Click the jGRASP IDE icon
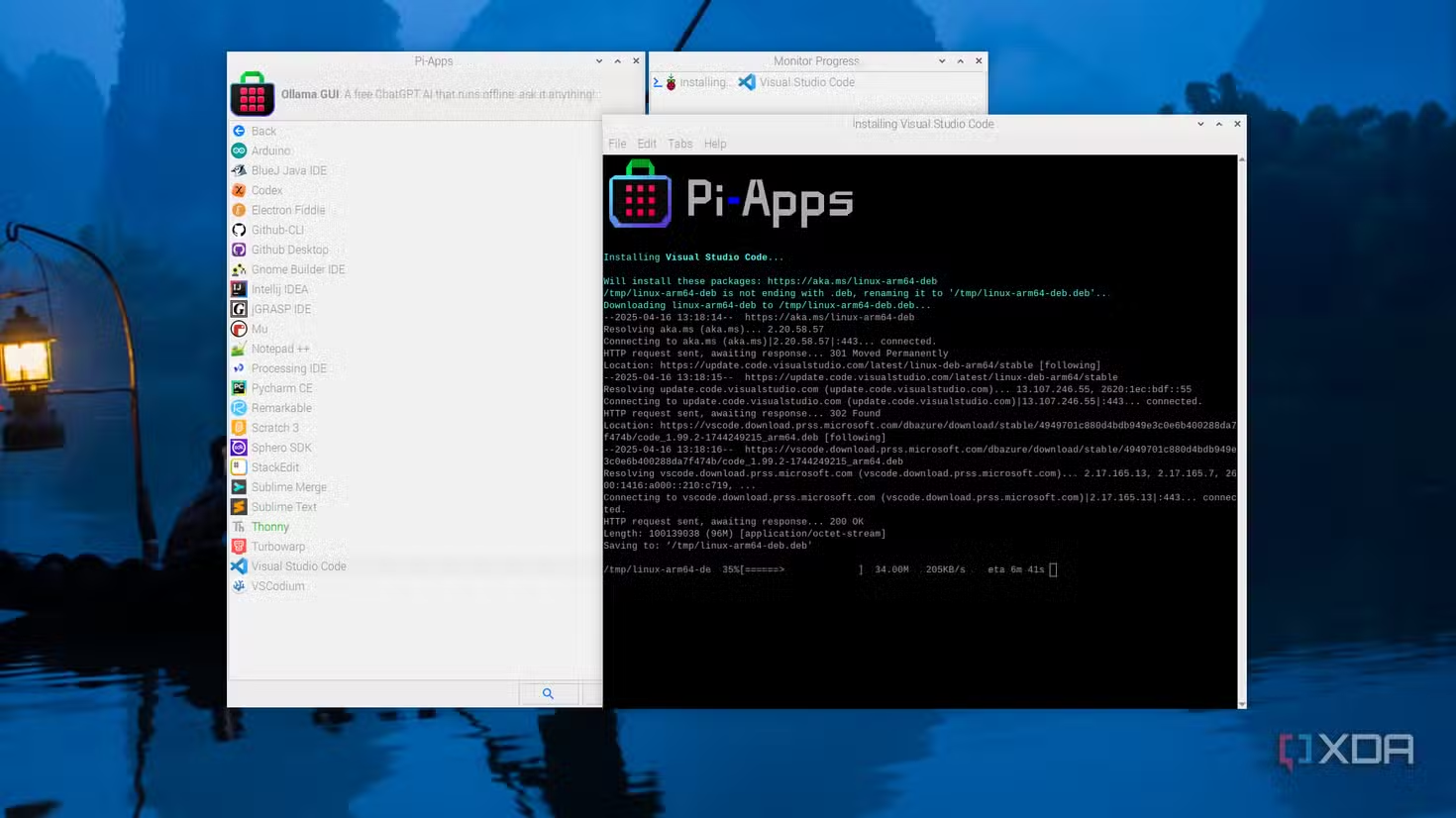This screenshot has height=818, width=1456. tap(239, 309)
